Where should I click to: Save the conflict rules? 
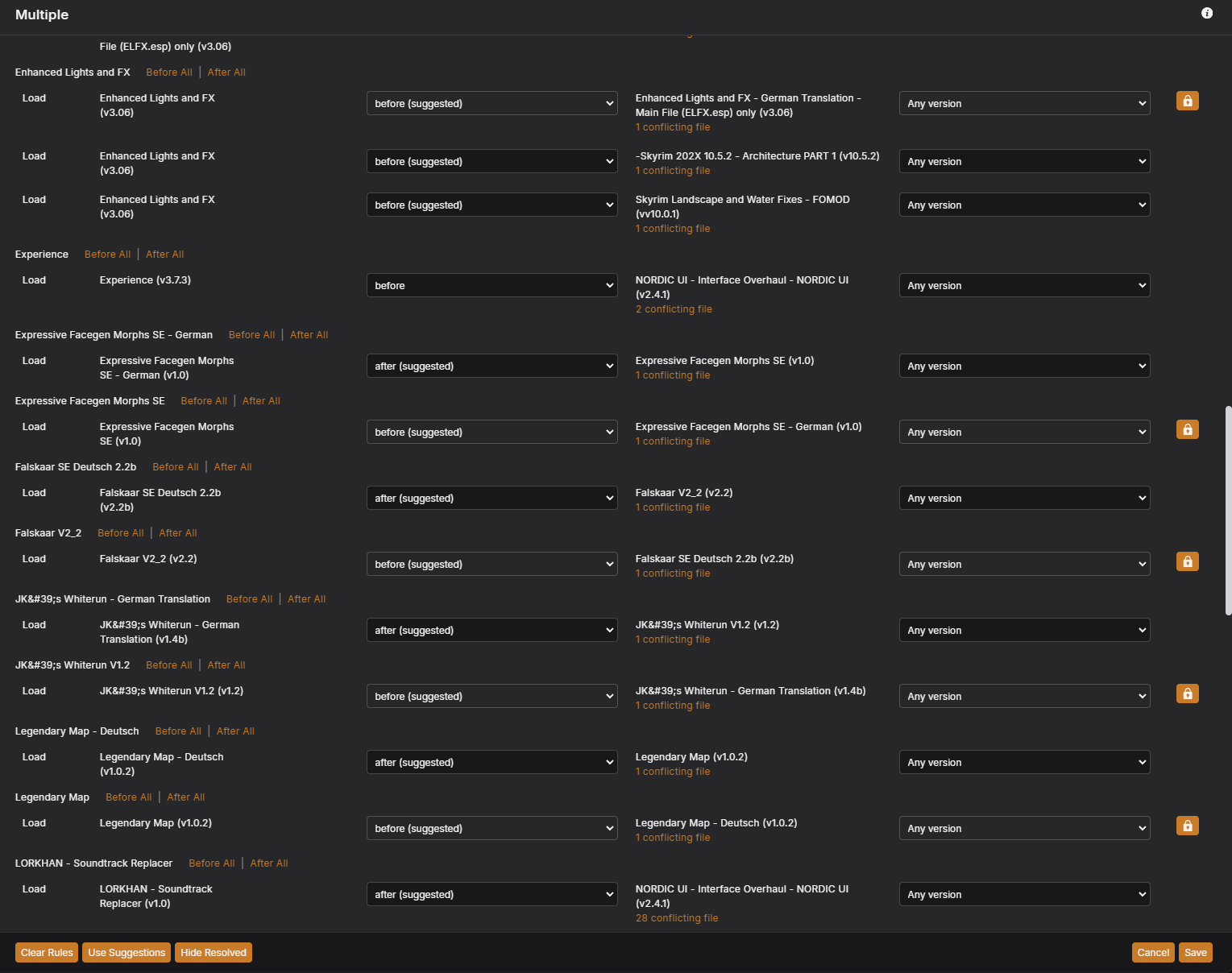[x=1195, y=953]
